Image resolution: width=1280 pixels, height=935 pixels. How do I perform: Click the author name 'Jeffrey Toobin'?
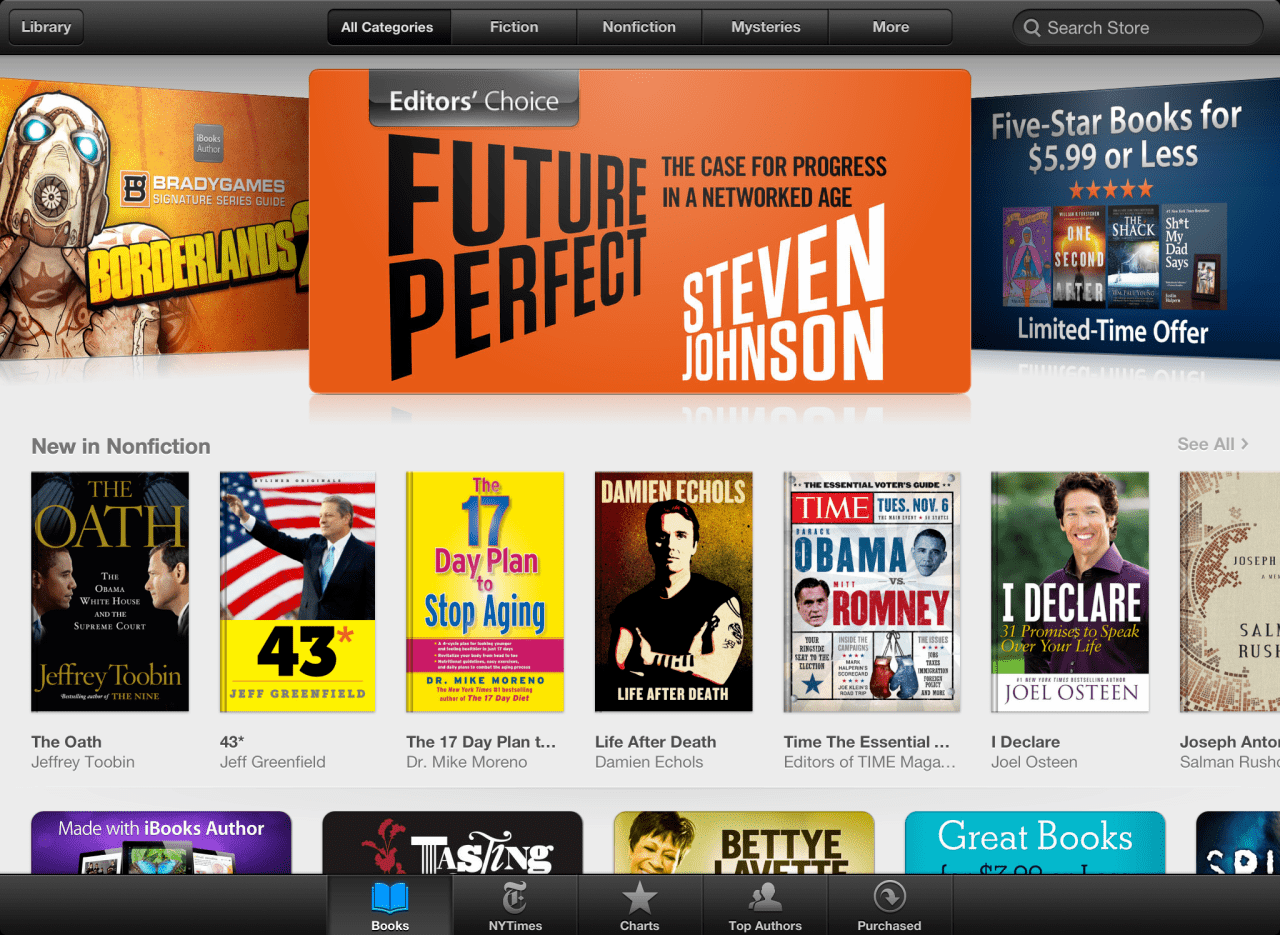click(83, 762)
